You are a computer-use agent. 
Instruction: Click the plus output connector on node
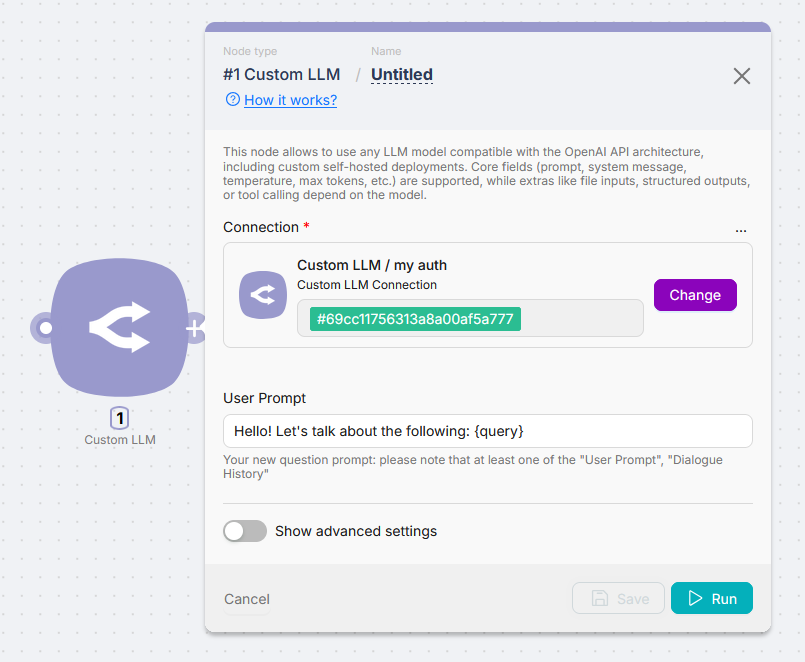point(194,327)
